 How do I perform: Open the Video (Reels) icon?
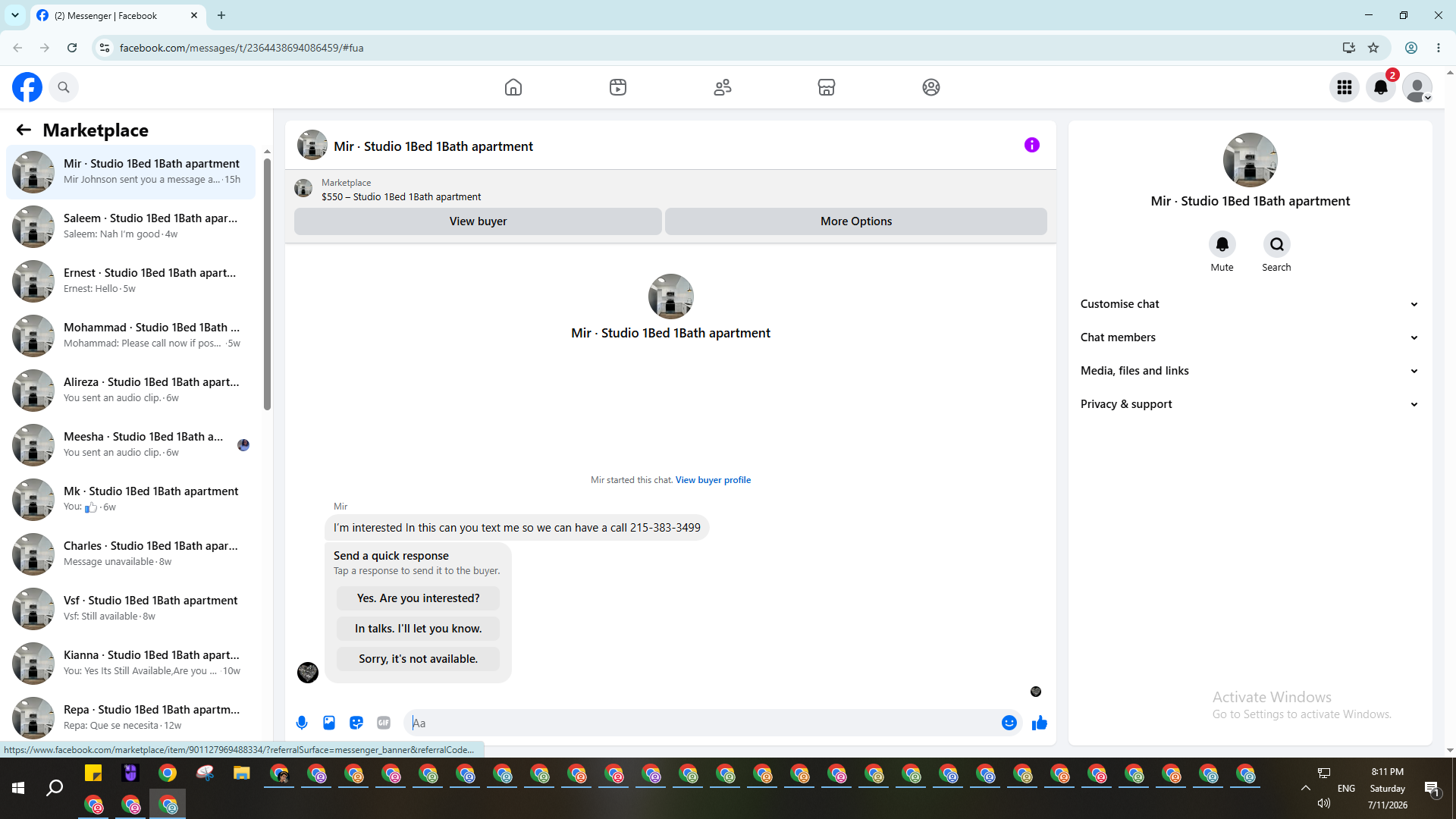618,87
